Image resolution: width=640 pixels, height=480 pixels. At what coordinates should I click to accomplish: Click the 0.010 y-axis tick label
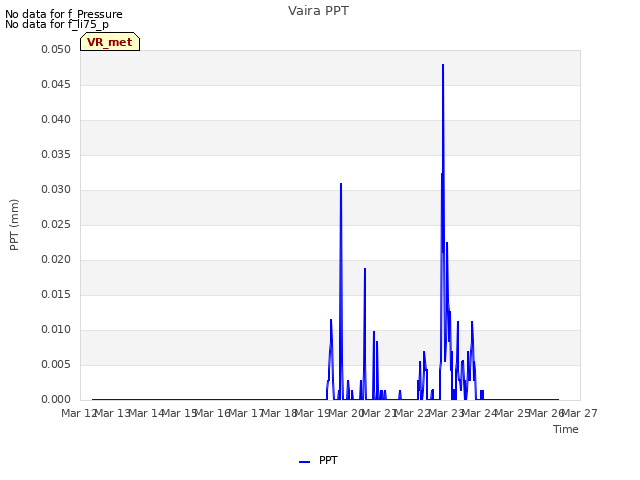point(56,330)
